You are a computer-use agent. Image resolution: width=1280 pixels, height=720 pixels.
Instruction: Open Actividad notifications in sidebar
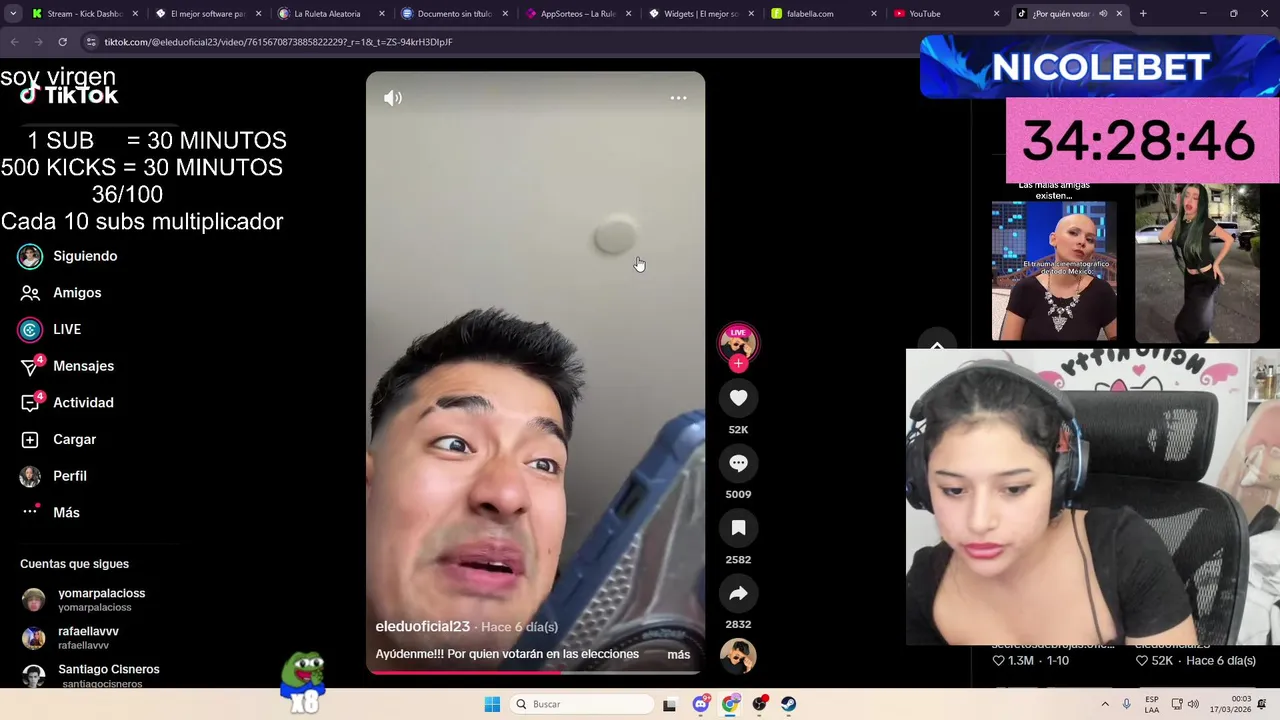click(66, 403)
